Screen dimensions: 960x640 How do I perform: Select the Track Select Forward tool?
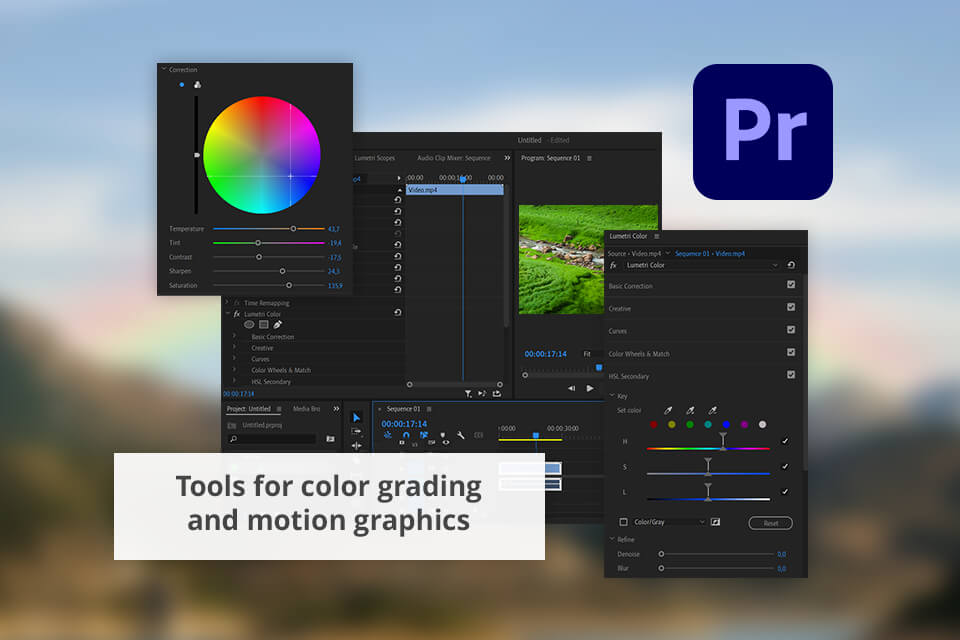(356, 431)
